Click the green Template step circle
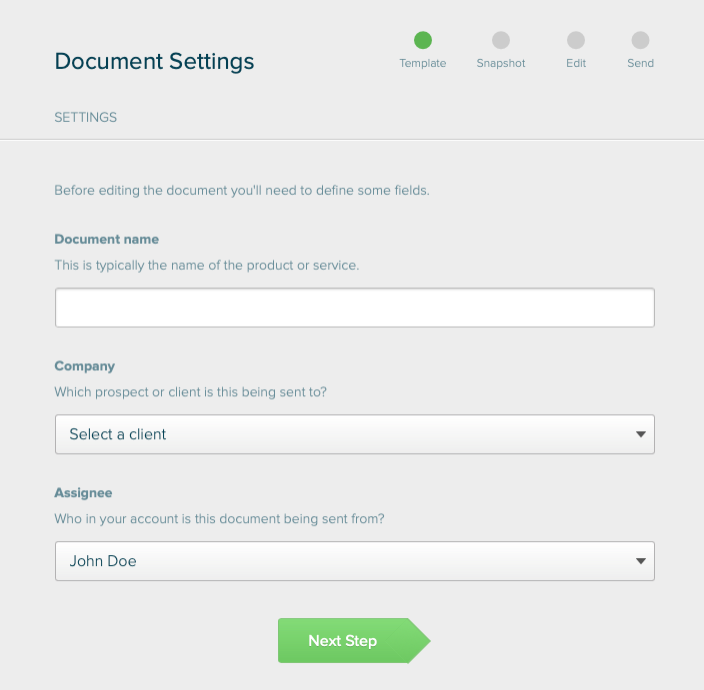The width and height of the screenshot is (704, 690). pyautogui.click(x=423, y=40)
